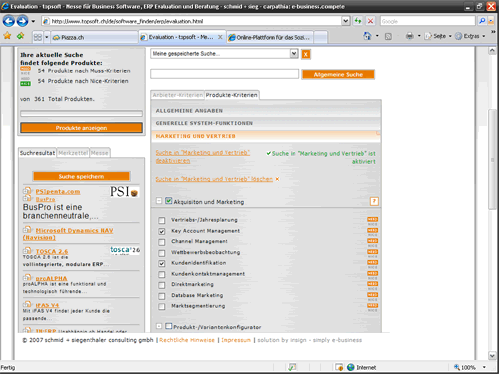Open the Microsoft Dynamics NAV link
This screenshot has width=499, height=374.
pos(68,234)
